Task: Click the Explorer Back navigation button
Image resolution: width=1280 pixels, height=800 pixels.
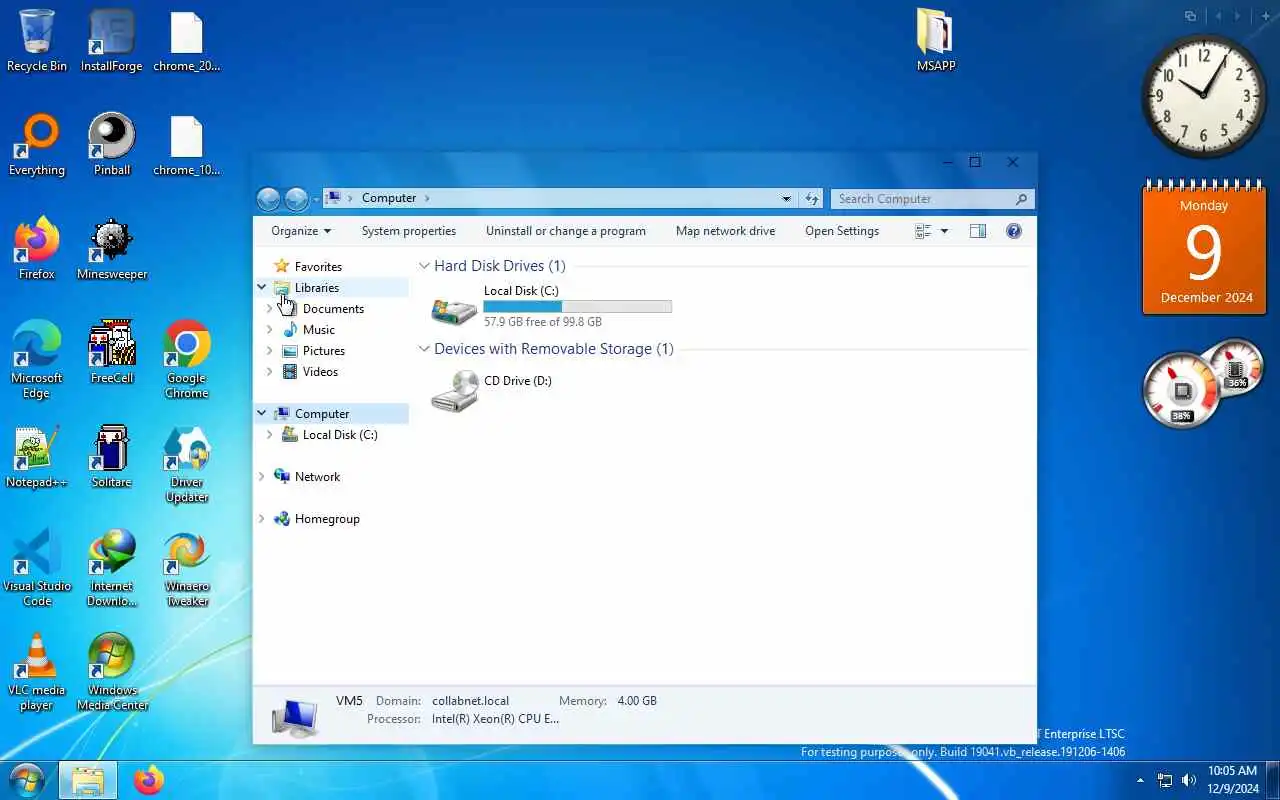Action: 268,199
